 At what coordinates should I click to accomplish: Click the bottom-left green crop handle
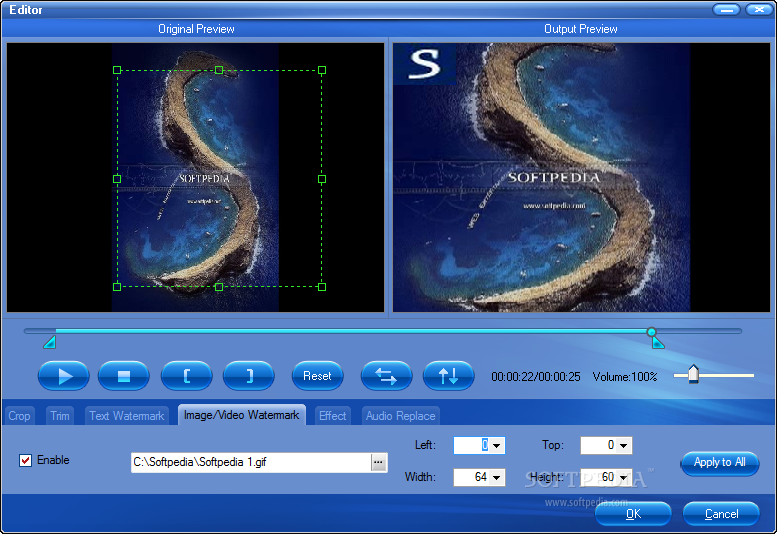(117, 286)
